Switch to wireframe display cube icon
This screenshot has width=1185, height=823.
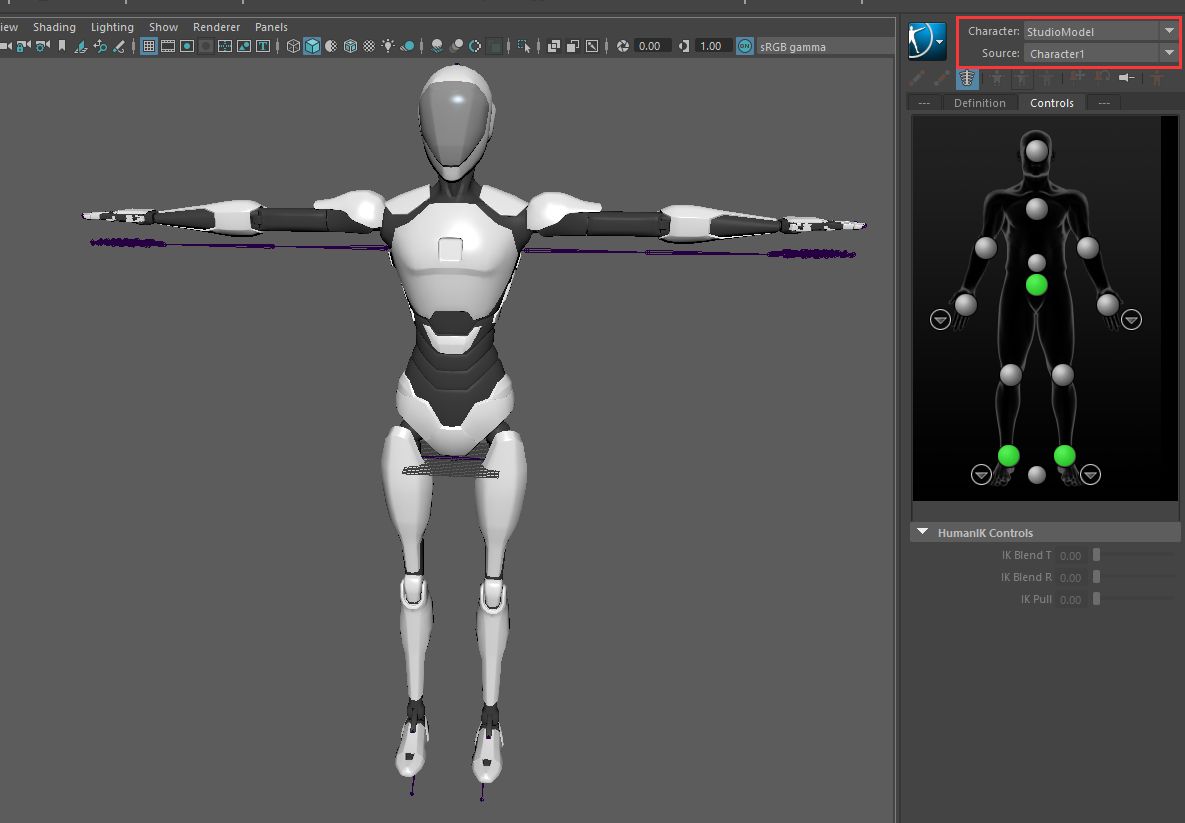293,46
